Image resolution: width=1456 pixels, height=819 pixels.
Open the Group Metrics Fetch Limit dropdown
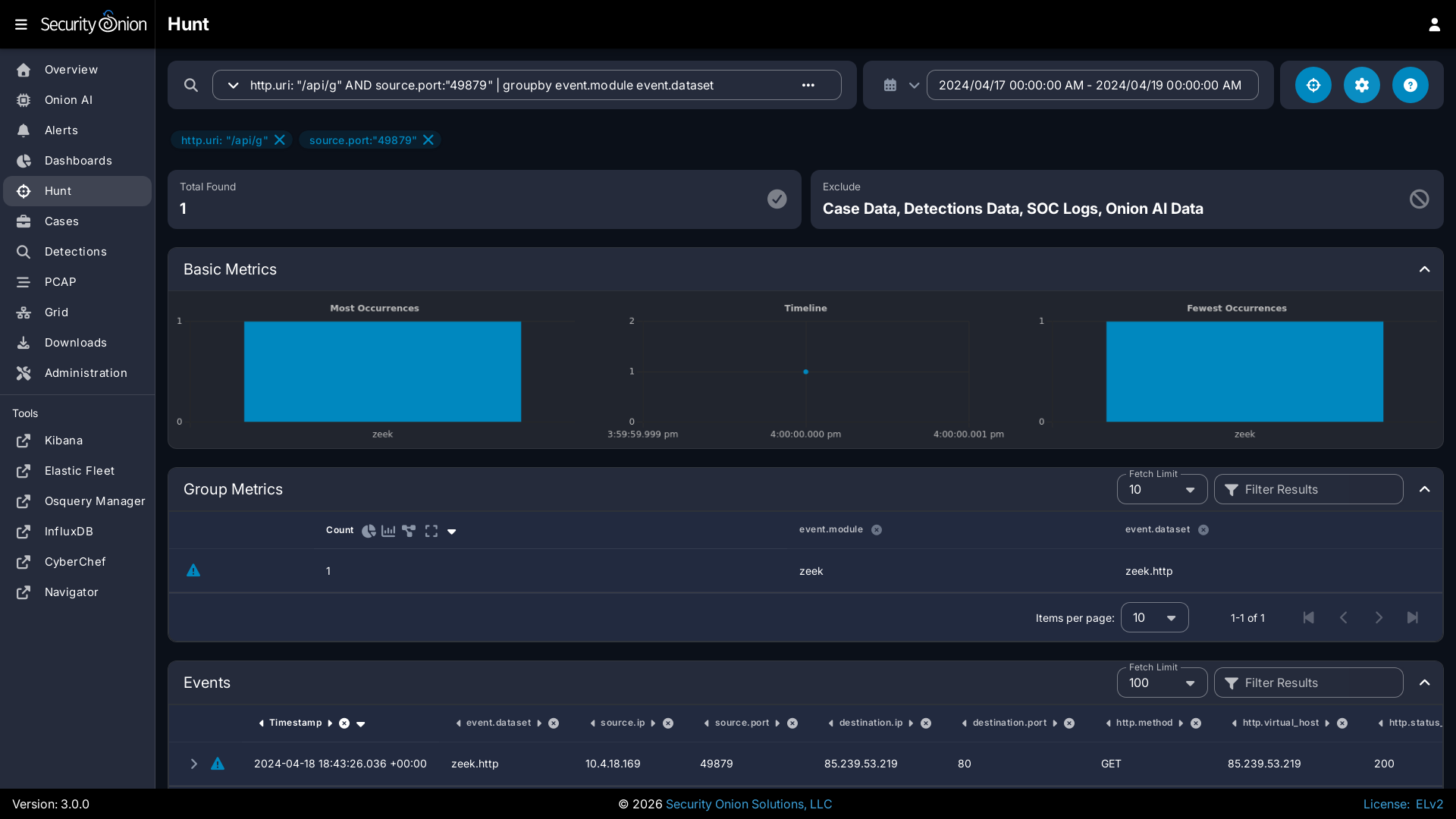tap(1161, 490)
